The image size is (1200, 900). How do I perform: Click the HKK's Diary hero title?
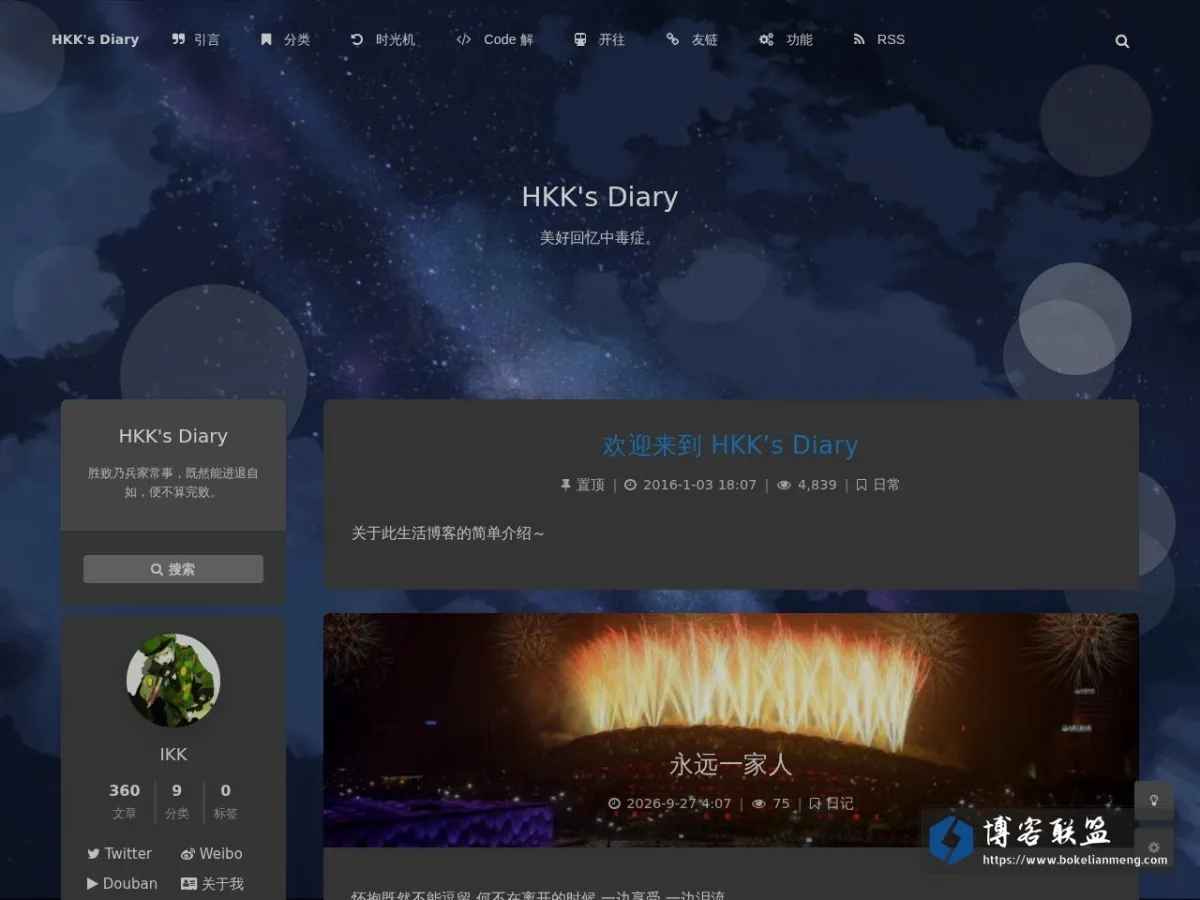click(x=600, y=197)
